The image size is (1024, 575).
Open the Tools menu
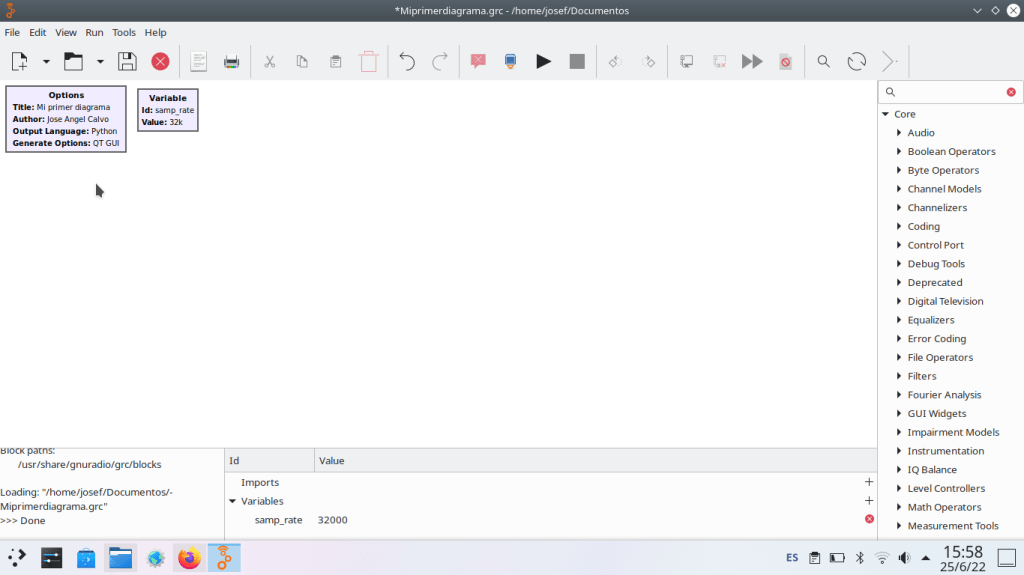click(x=124, y=32)
